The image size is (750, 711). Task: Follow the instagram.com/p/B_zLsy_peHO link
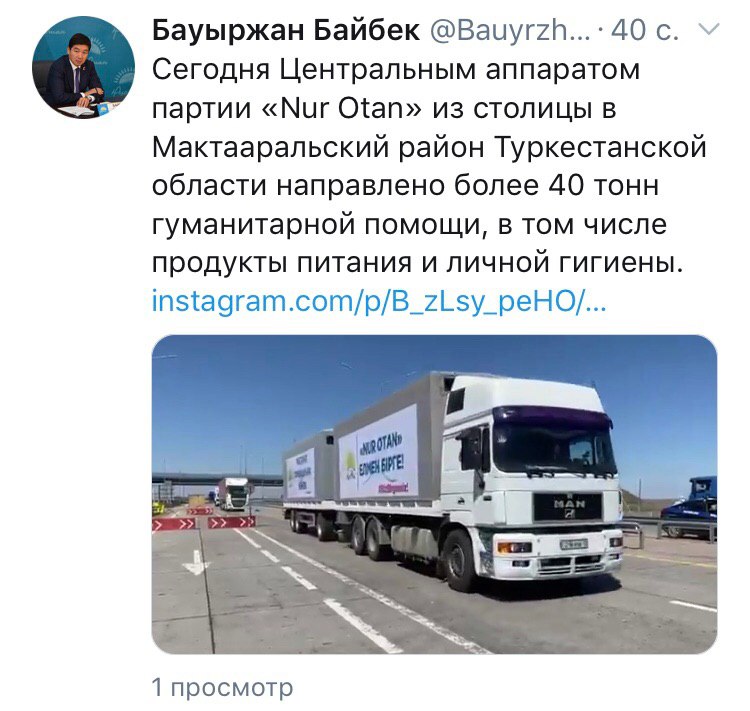379,302
